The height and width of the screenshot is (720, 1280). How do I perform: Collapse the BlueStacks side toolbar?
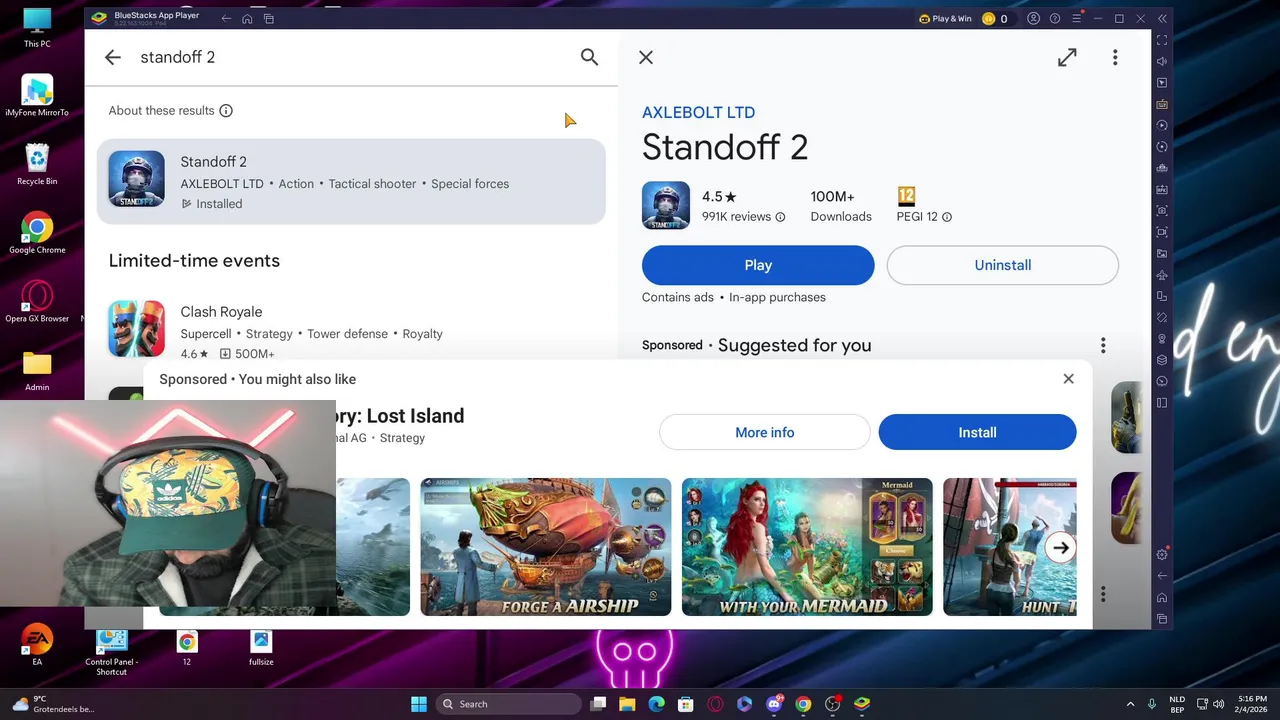click(1162, 18)
